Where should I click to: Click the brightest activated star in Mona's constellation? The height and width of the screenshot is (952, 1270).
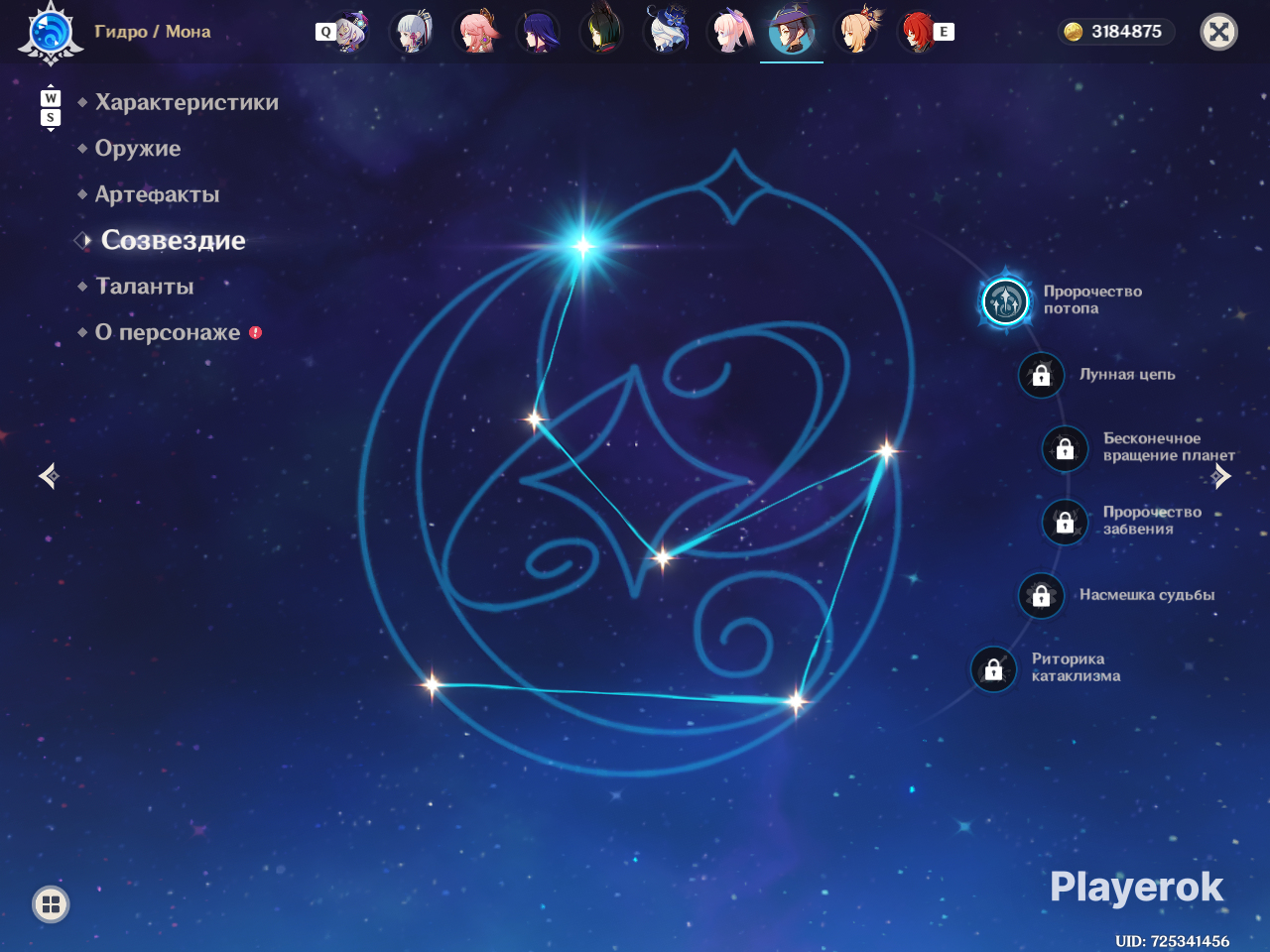(x=583, y=245)
